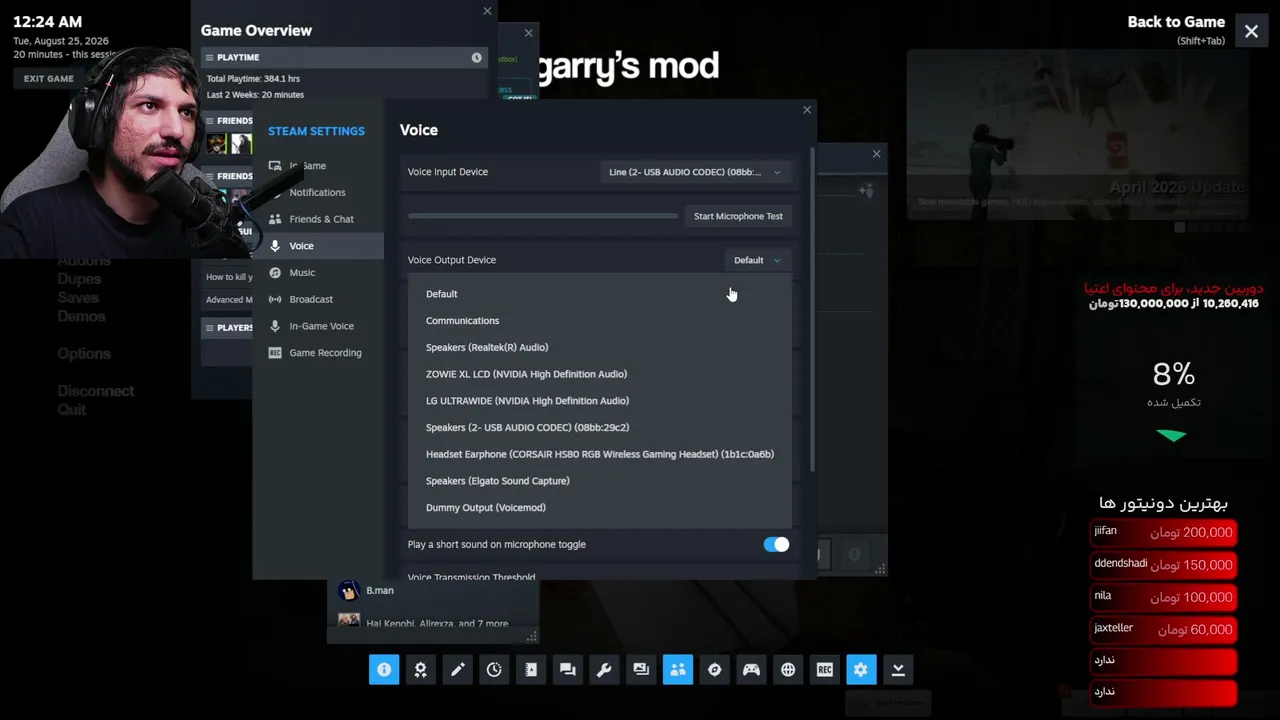
Task: Click the jaxteller top donor row
Action: pos(1163,629)
